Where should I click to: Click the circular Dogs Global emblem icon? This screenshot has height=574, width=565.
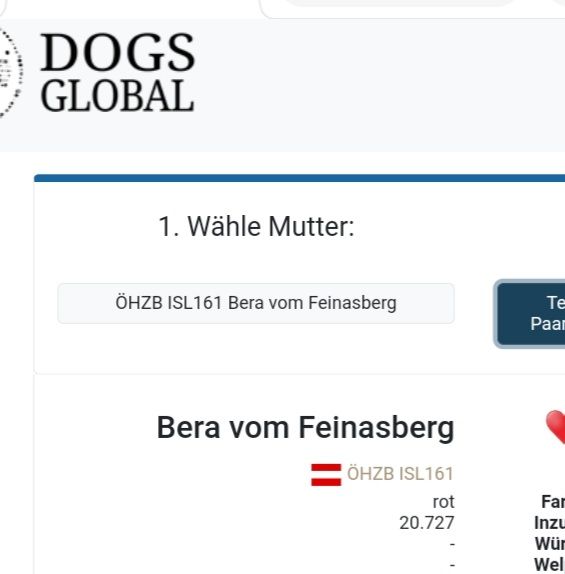click(10, 72)
